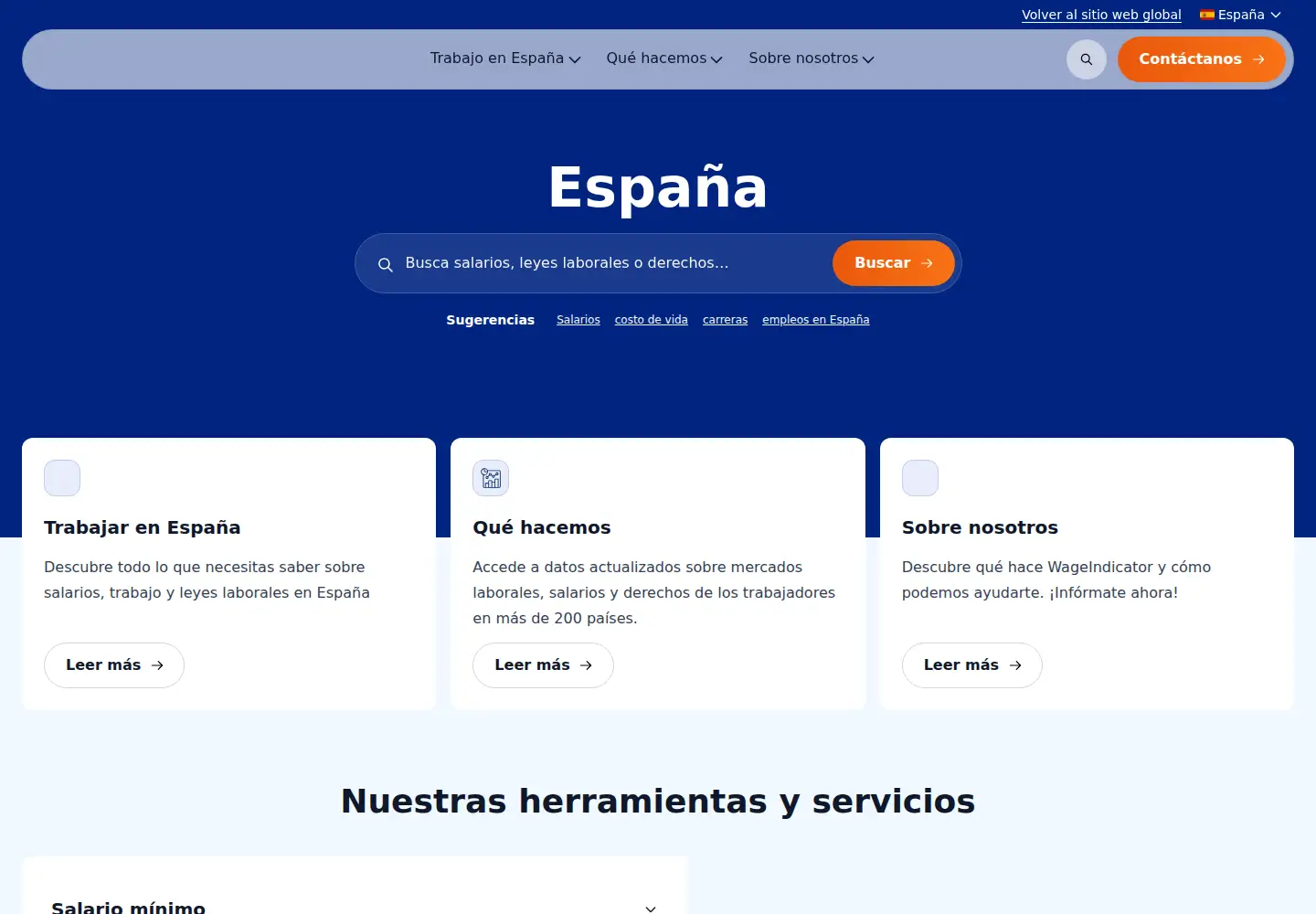The image size is (1316, 914).
Task: Click the Buscar button
Action: [894, 263]
